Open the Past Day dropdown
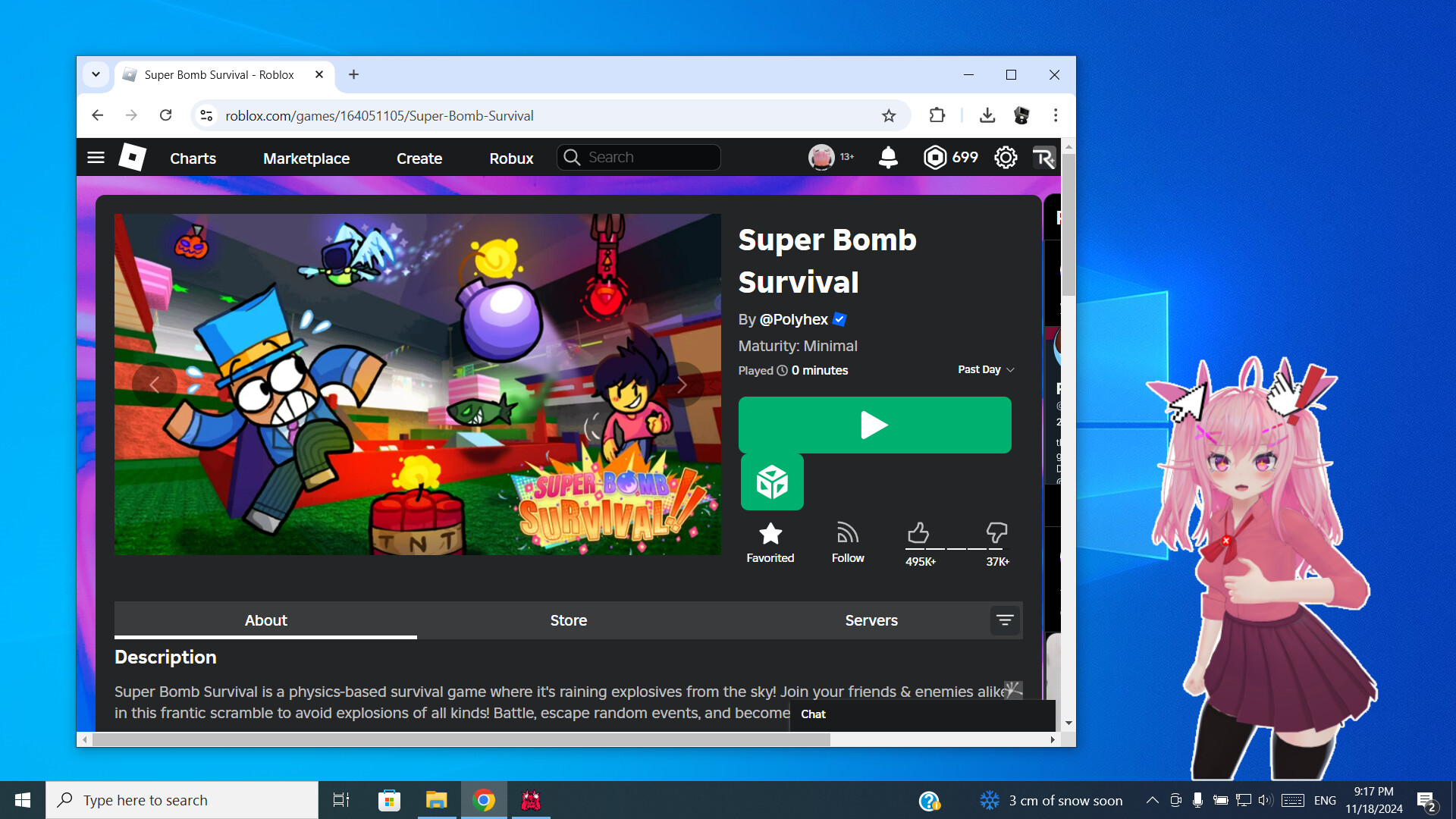 984,369
